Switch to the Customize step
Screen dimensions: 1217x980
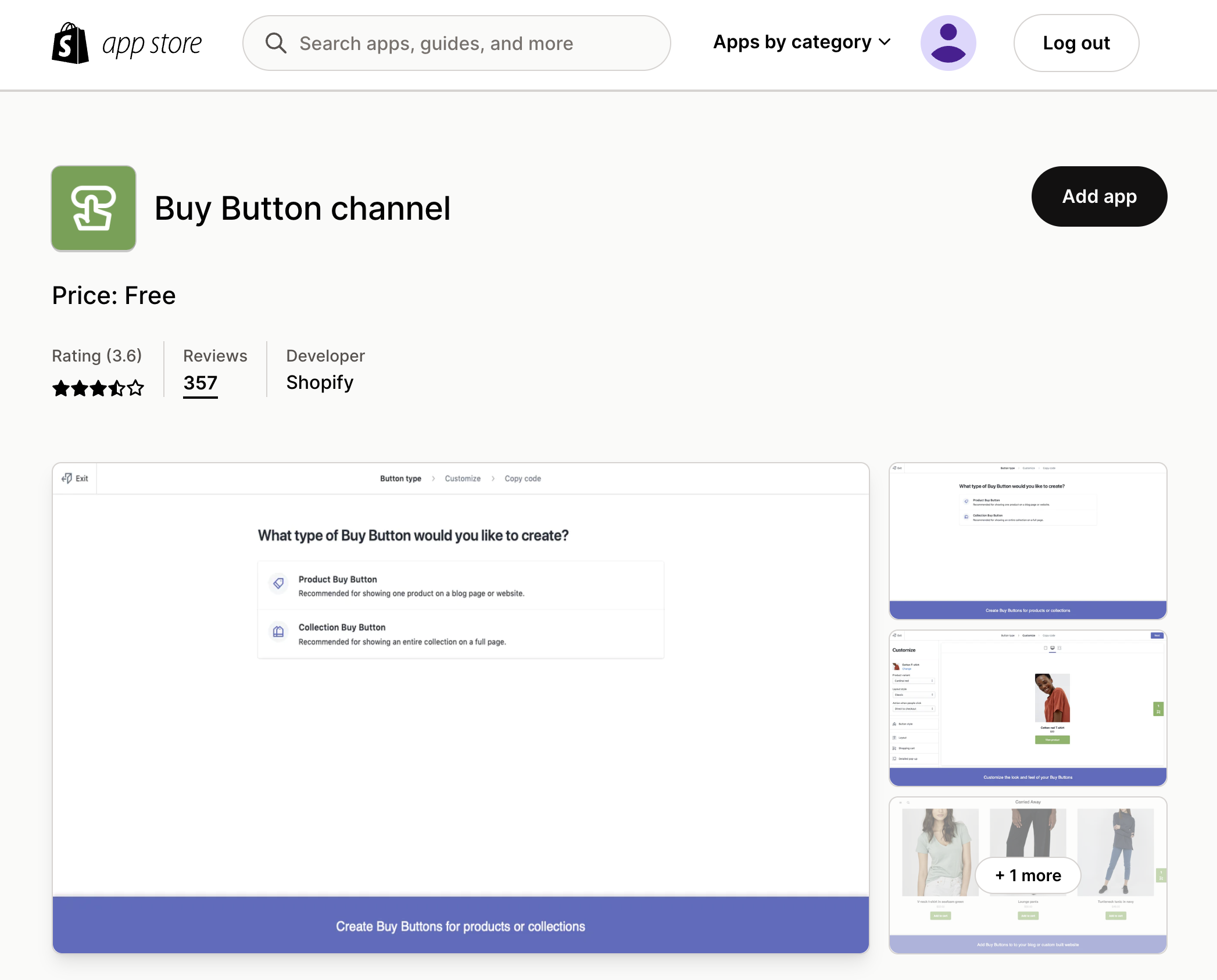[x=462, y=478]
